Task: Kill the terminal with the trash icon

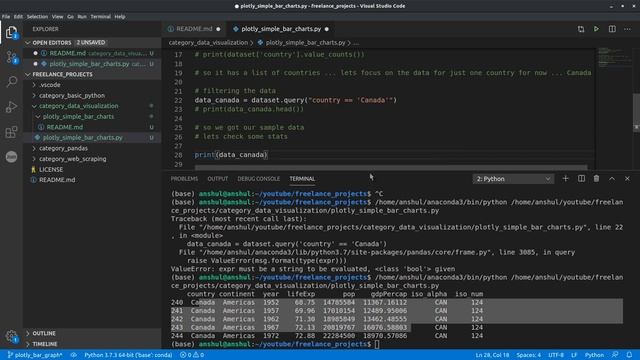Action: (x=596, y=179)
